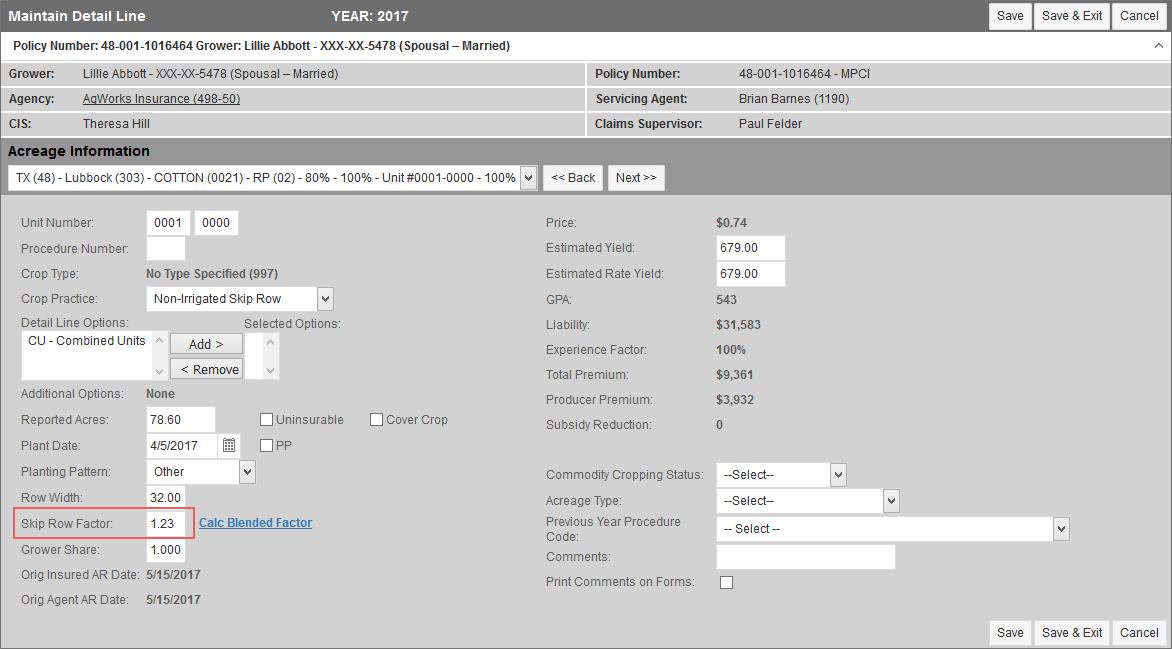The image size is (1172, 649).
Task: Open the Acreage Type dropdown
Action: (x=891, y=500)
